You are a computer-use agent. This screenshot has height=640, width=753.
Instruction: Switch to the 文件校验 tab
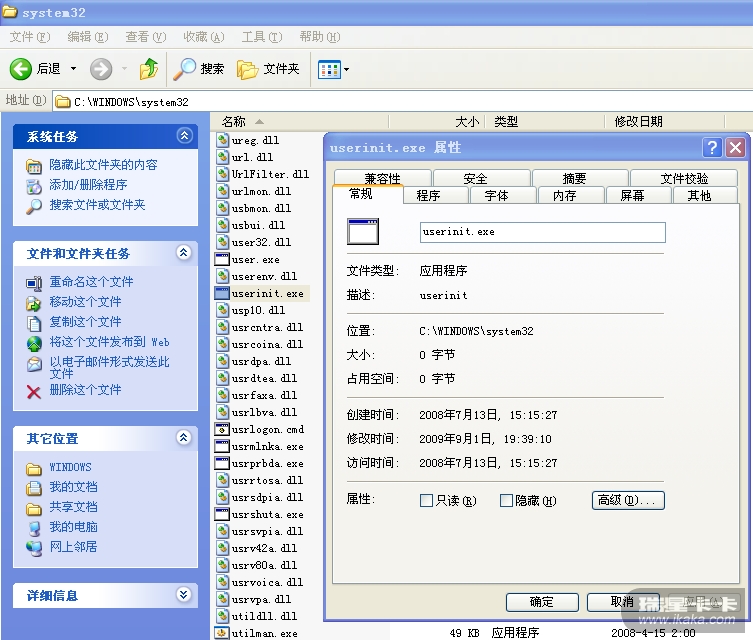[684, 178]
